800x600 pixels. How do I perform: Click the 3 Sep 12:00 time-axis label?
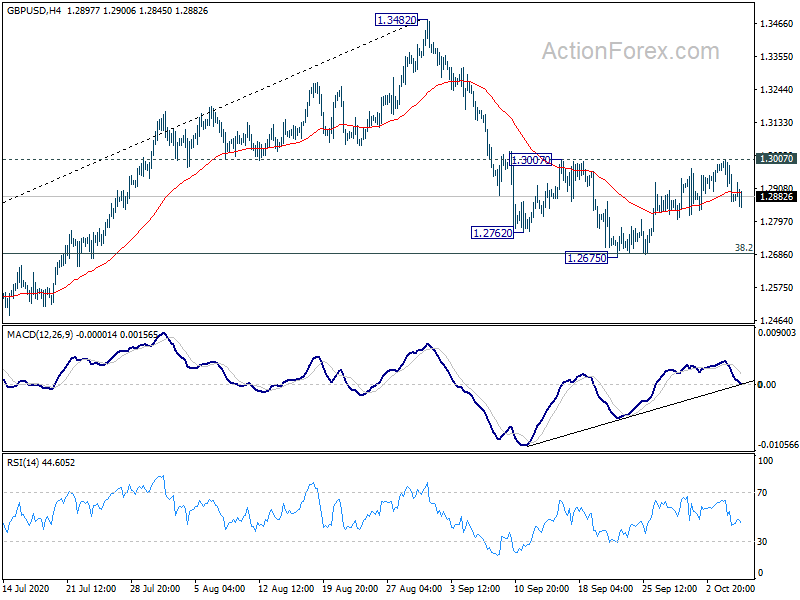click(476, 588)
